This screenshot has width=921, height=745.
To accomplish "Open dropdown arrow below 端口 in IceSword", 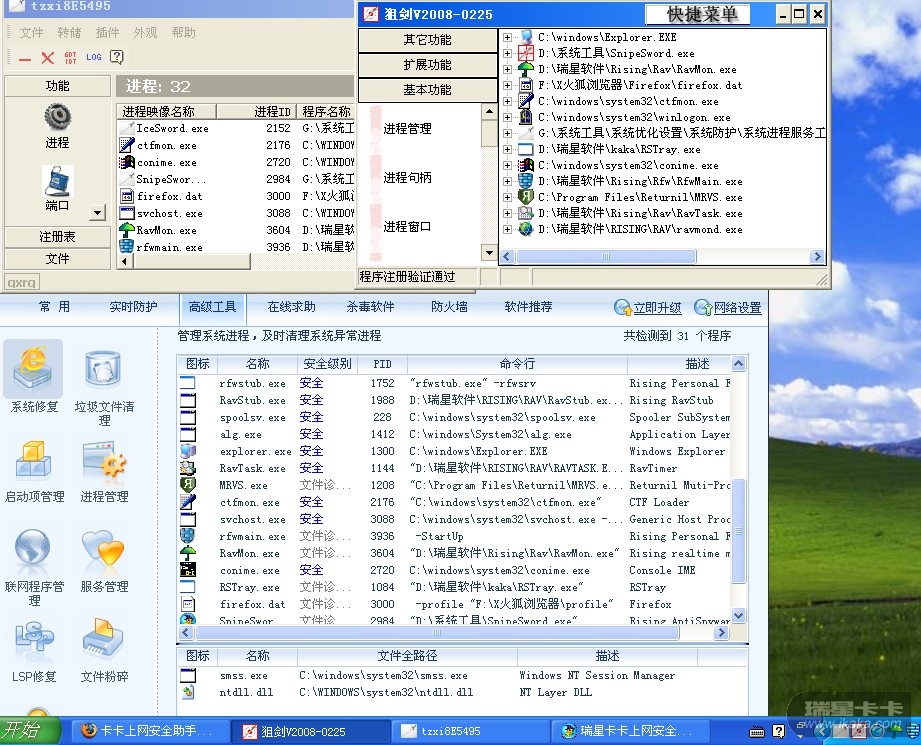I will coord(98,213).
